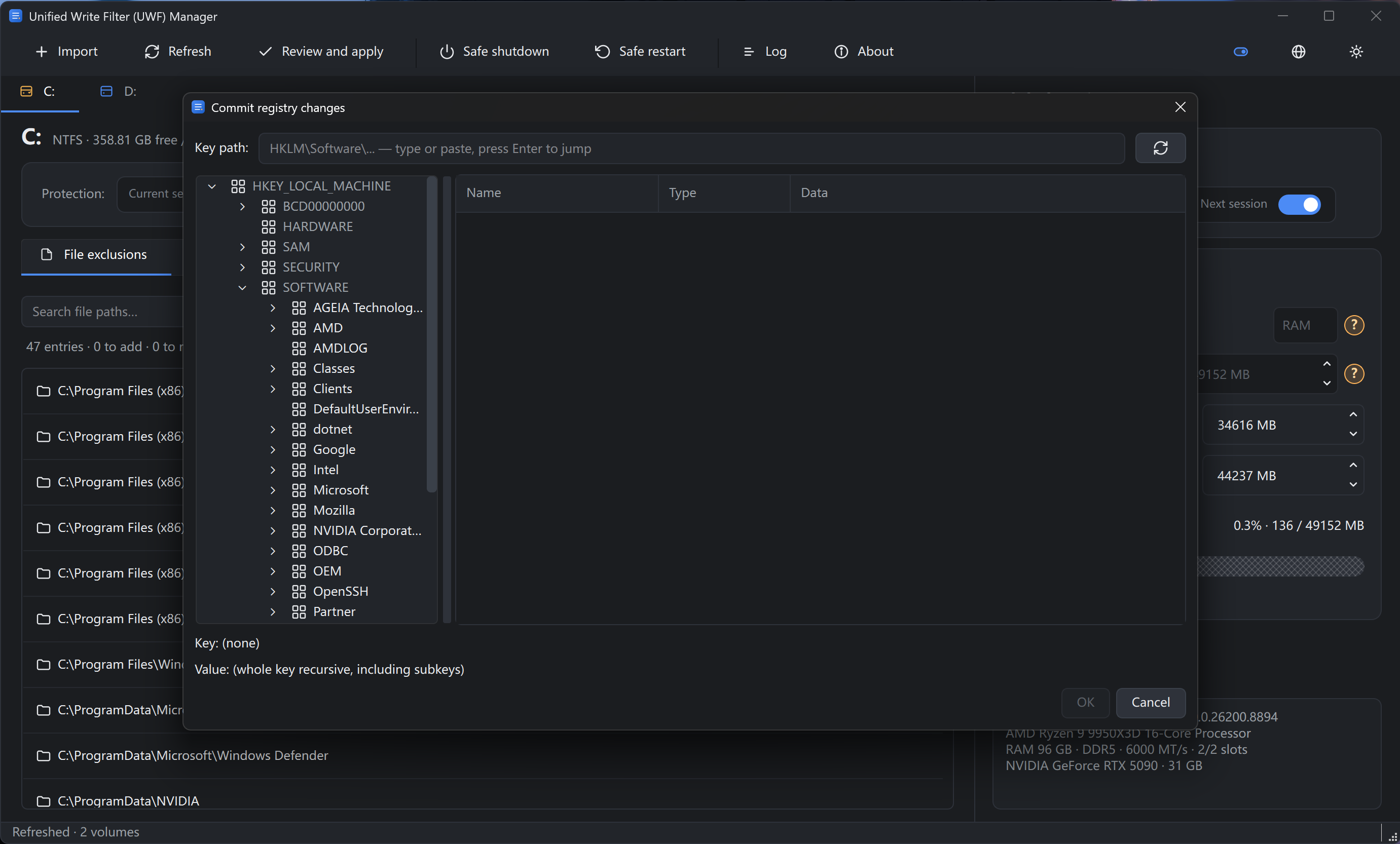Toggle the Next session switch
Screen dimensions: 1400x844
pyautogui.click(x=1299, y=205)
